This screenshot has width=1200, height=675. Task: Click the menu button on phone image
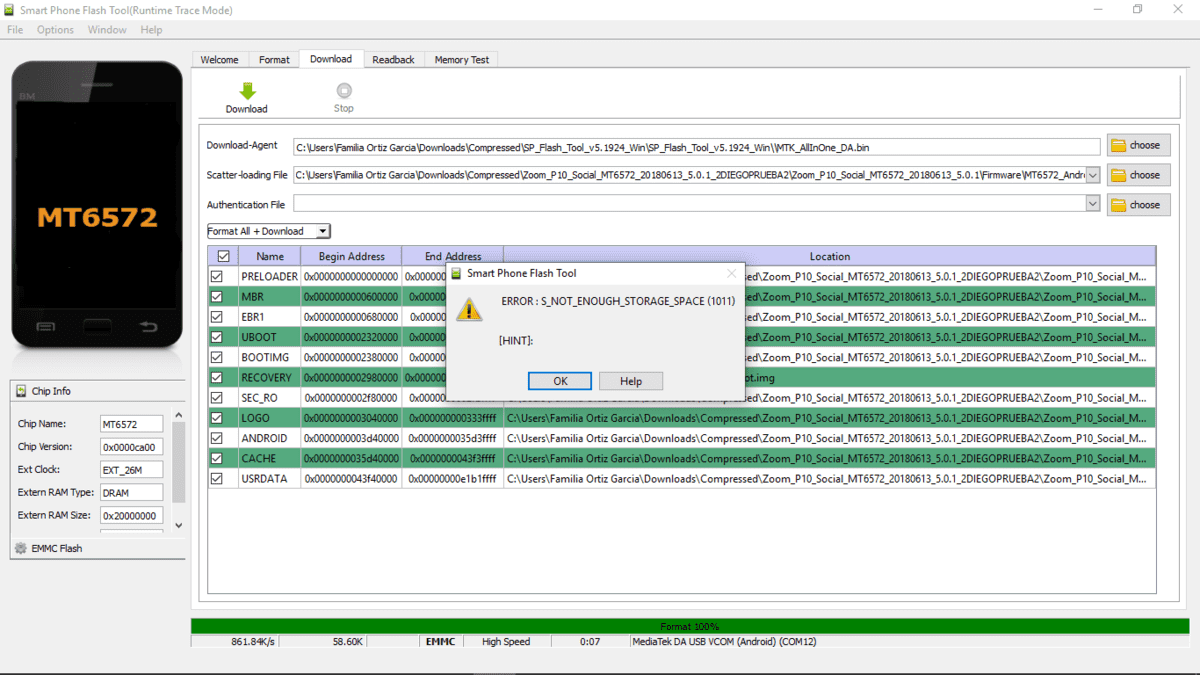[46, 326]
